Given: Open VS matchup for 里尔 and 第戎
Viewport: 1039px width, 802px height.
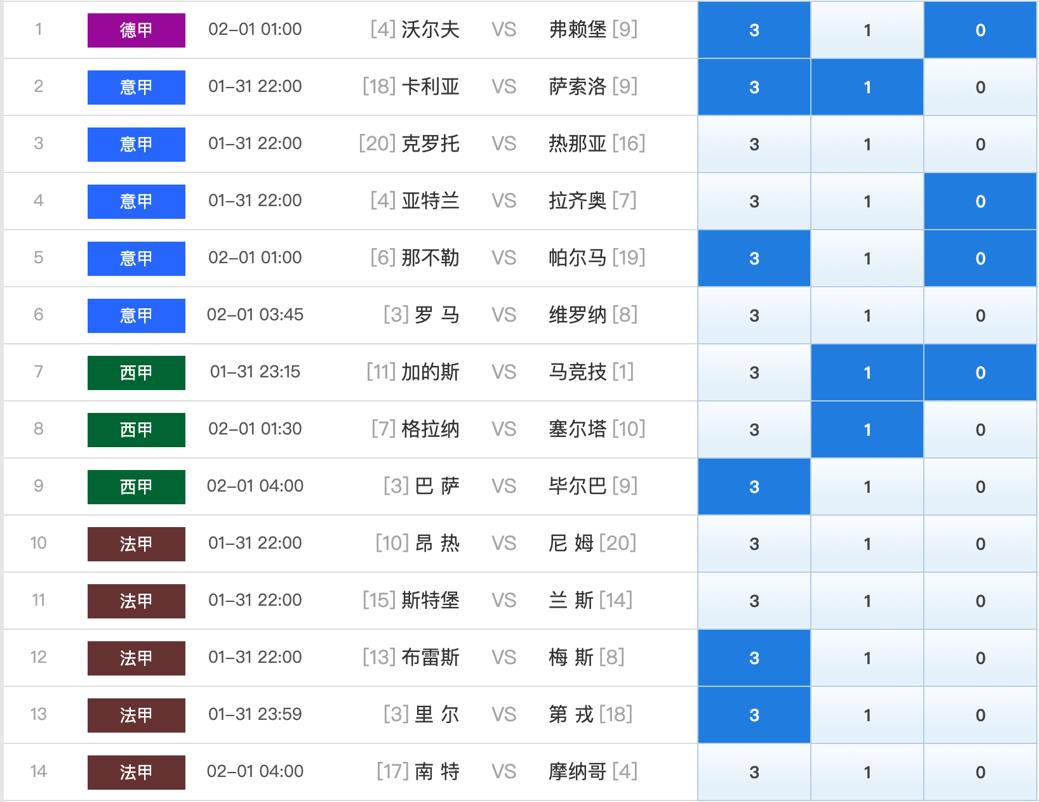Looking at the screenshot, I should point(504,714).
